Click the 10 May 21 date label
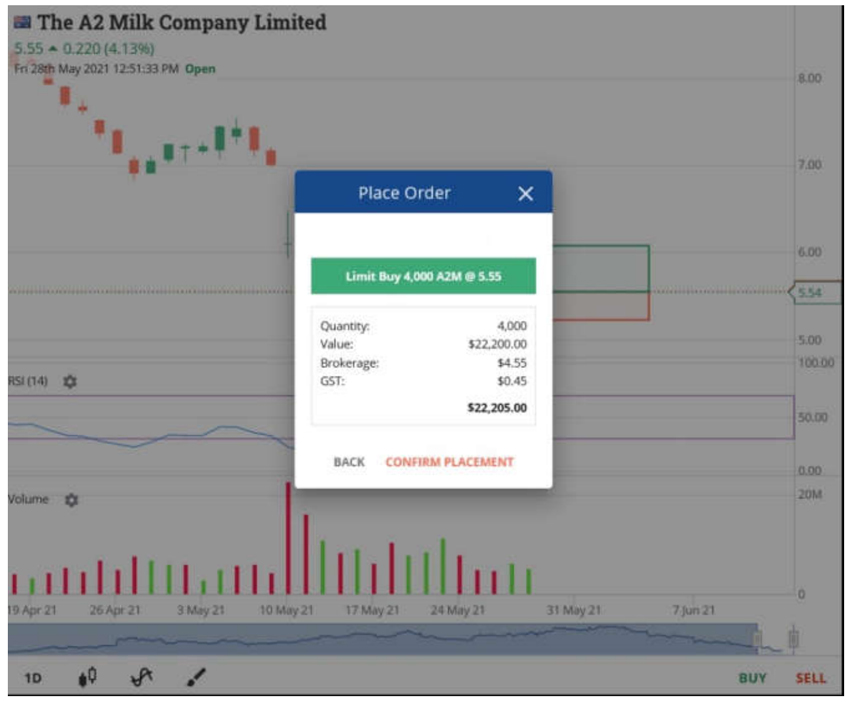The image size is (850, 702). [286, 610]
